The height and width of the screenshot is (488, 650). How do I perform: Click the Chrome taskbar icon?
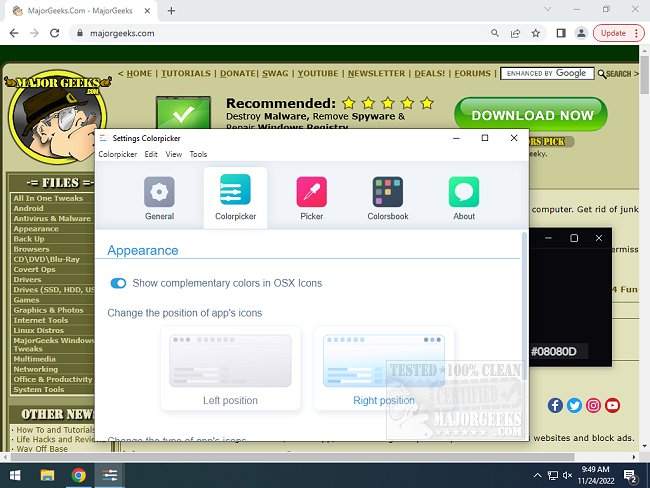tap(78, 475)
